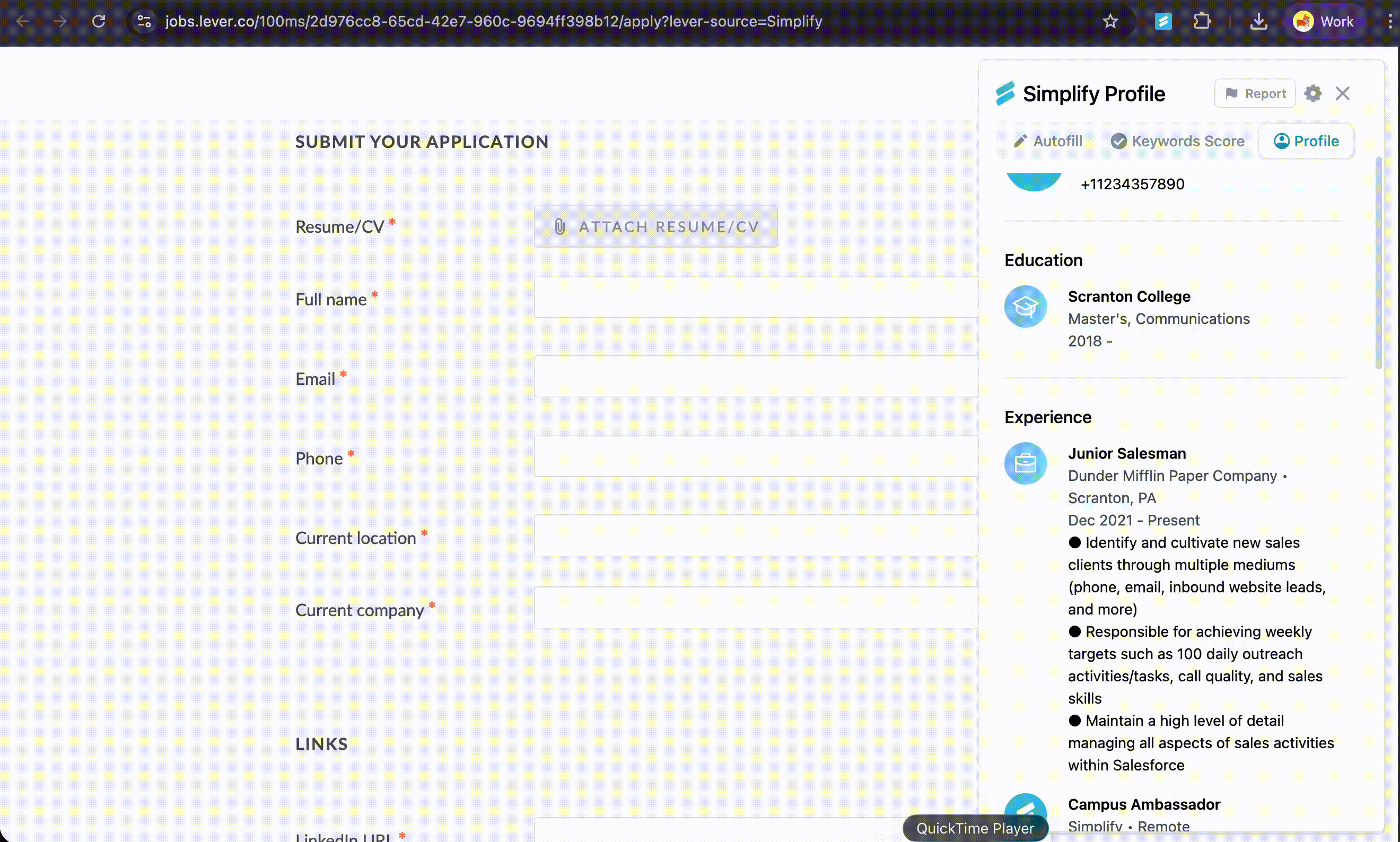Click the Dunder Mifflin Paper Company text
1400x842 pixels.
coord(1172,476)
